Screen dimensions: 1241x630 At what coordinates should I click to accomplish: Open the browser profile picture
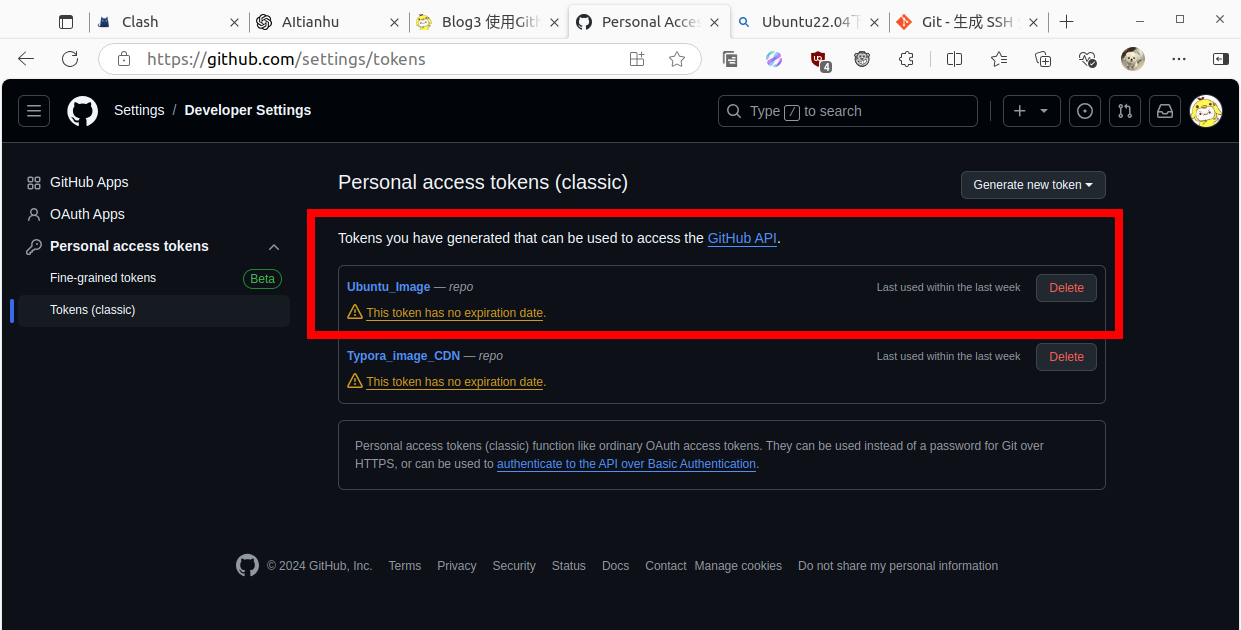pos(1133,59)
